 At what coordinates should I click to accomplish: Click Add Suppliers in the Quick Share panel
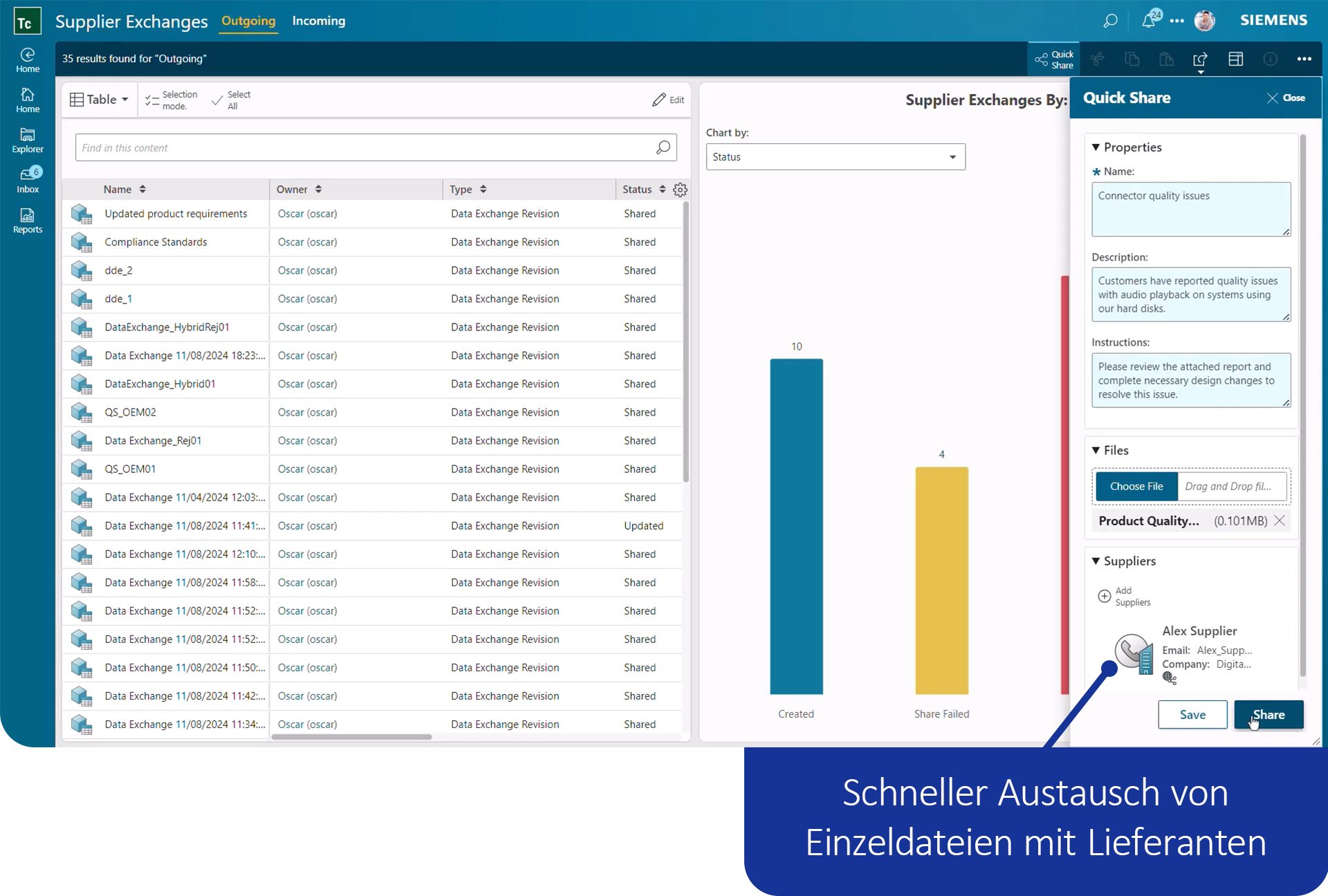tap(1125, 595)
